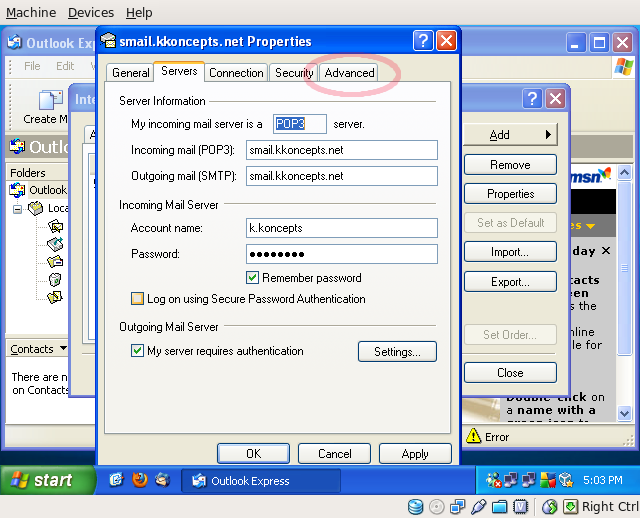
Task: Click Properties in Internet Accounts window
Action: coord(510,193)
